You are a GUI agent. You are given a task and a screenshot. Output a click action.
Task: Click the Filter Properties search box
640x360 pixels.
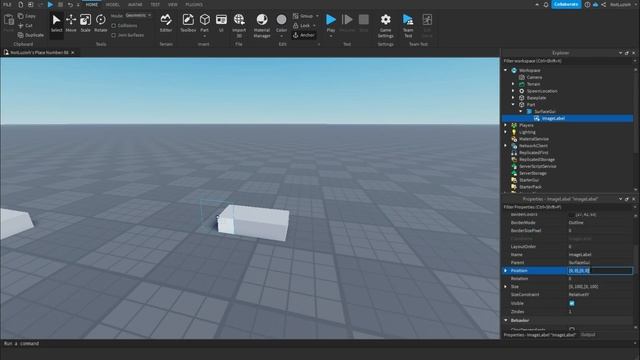point(567,207)
